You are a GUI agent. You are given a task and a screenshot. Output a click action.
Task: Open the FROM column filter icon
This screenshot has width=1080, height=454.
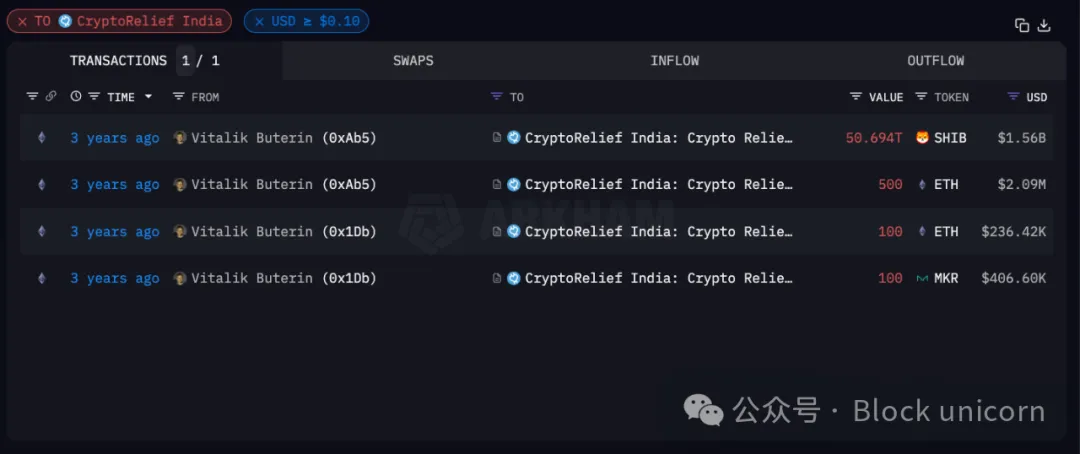coord(179,97)
